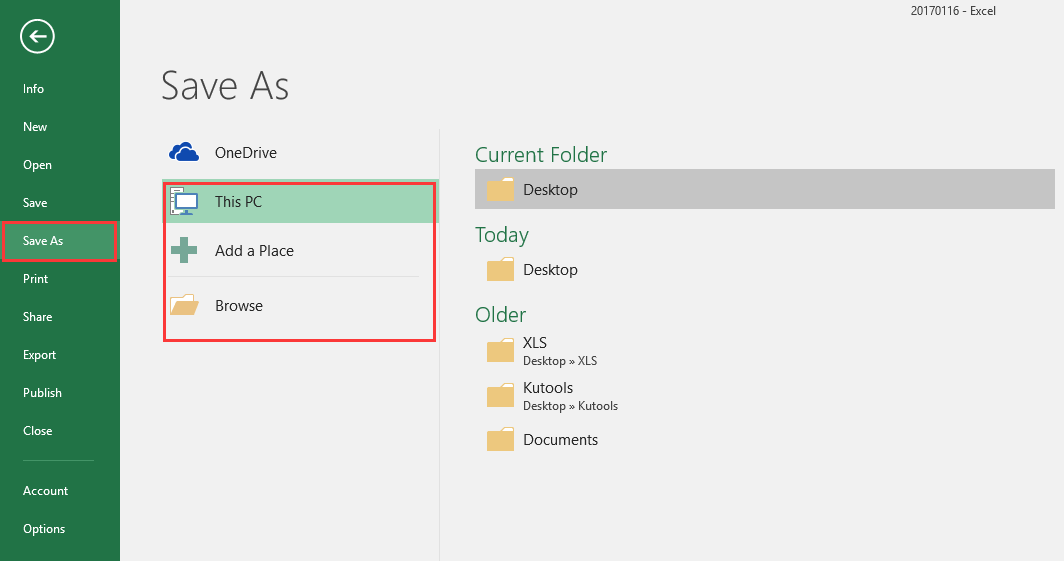1064x561 pixels.
Task: Click the This PC computer icon
Action: (184, 201)
